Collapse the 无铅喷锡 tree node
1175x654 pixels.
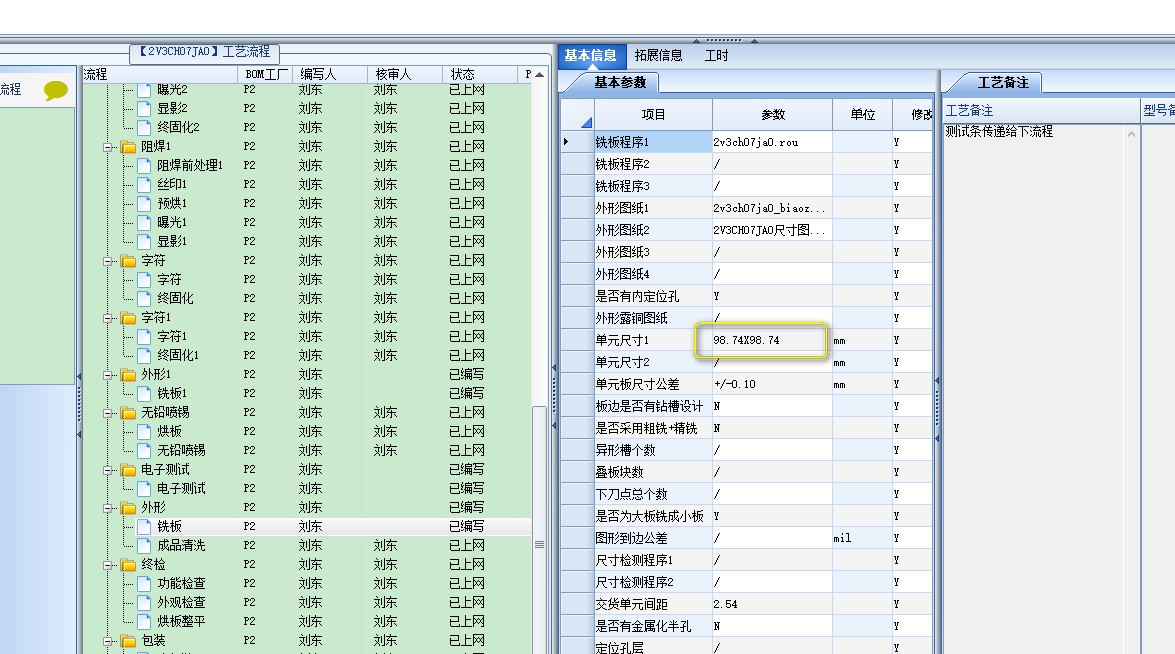click(x=108, y=414)
